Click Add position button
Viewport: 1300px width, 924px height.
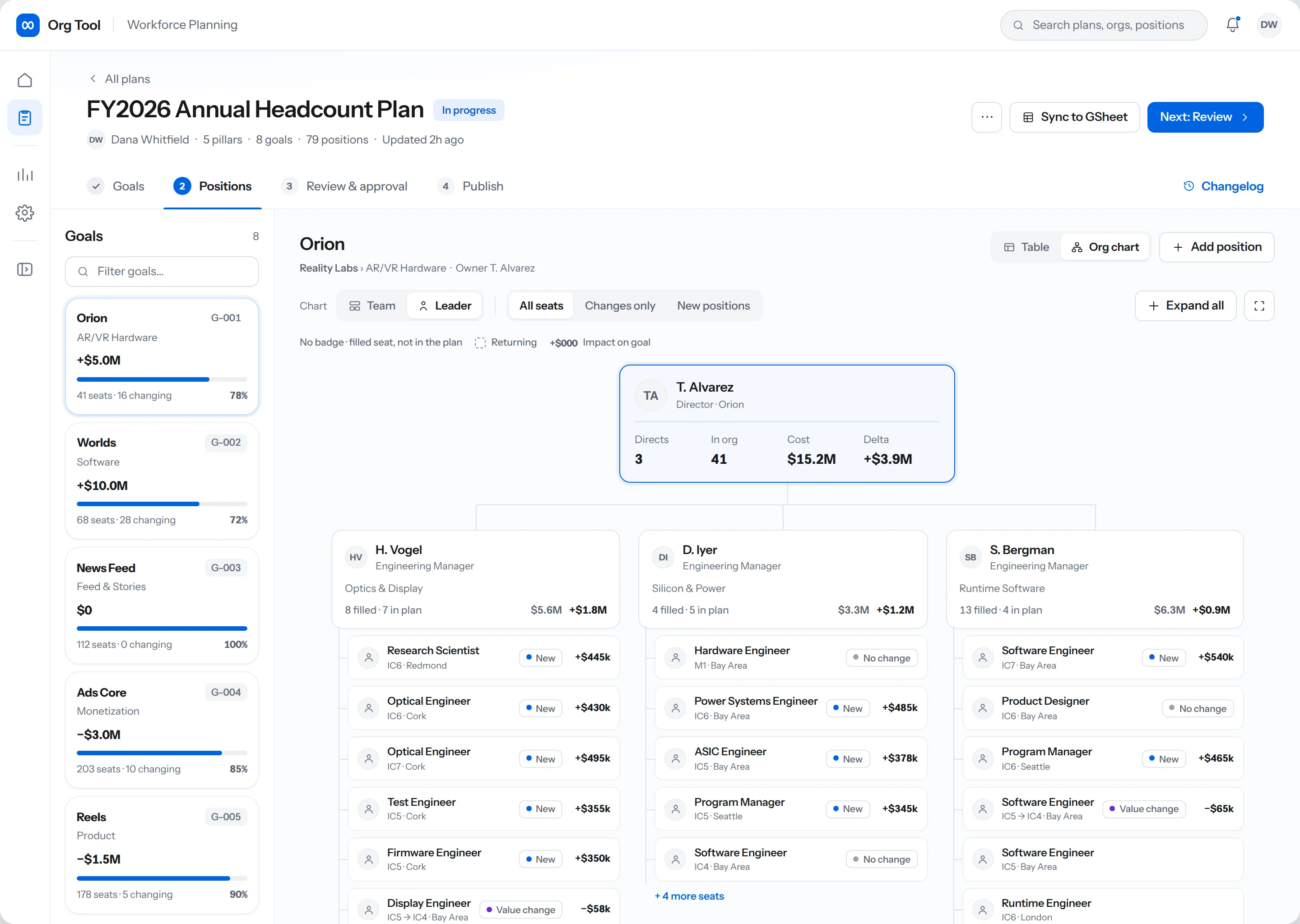click(1216, 247)
